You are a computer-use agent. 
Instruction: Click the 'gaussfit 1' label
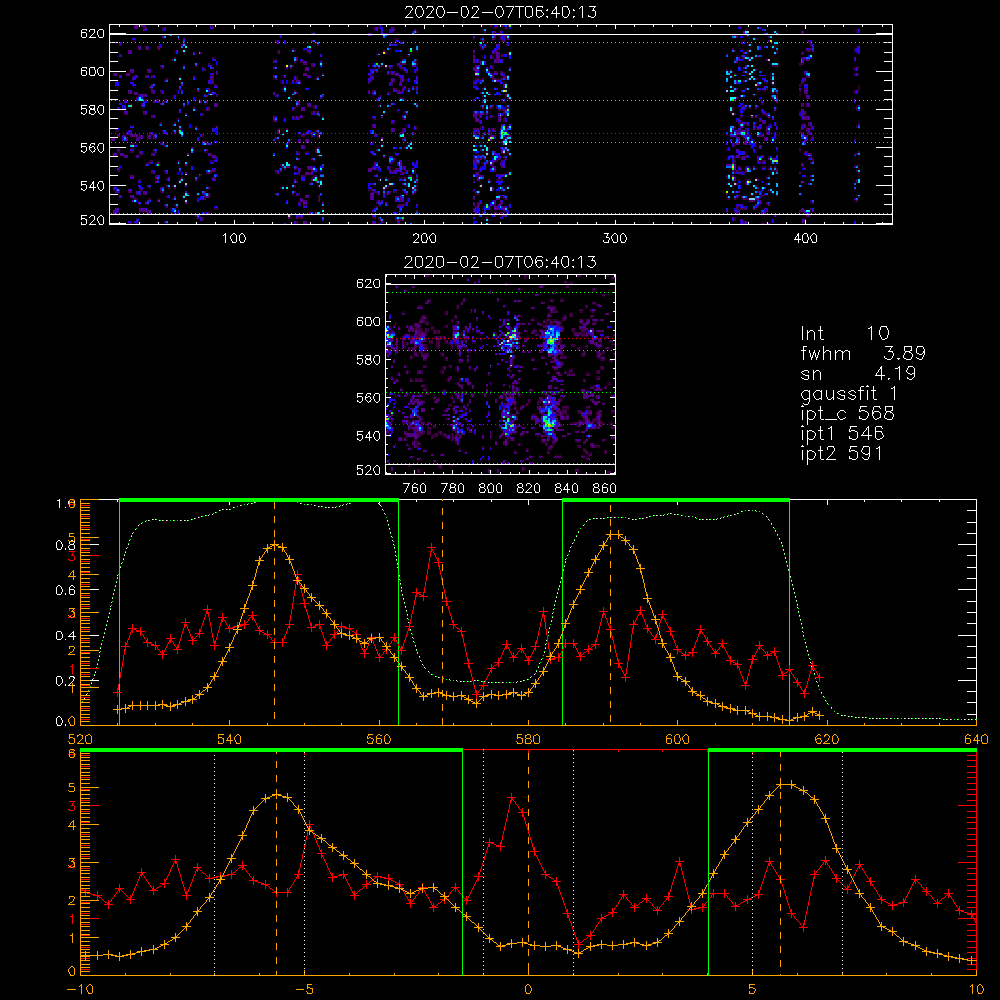tap(849, 393)
